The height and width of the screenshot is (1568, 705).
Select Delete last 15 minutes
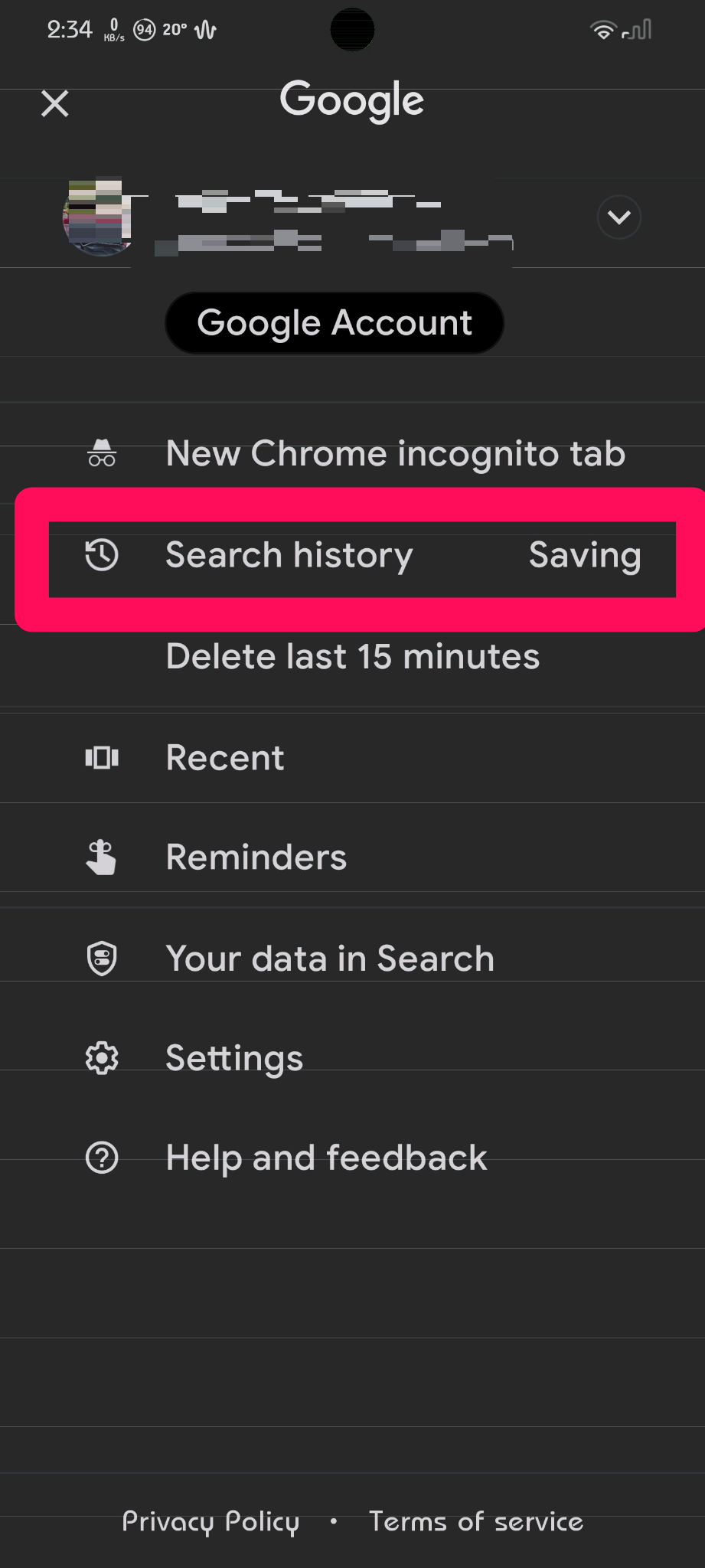[352, 656]
